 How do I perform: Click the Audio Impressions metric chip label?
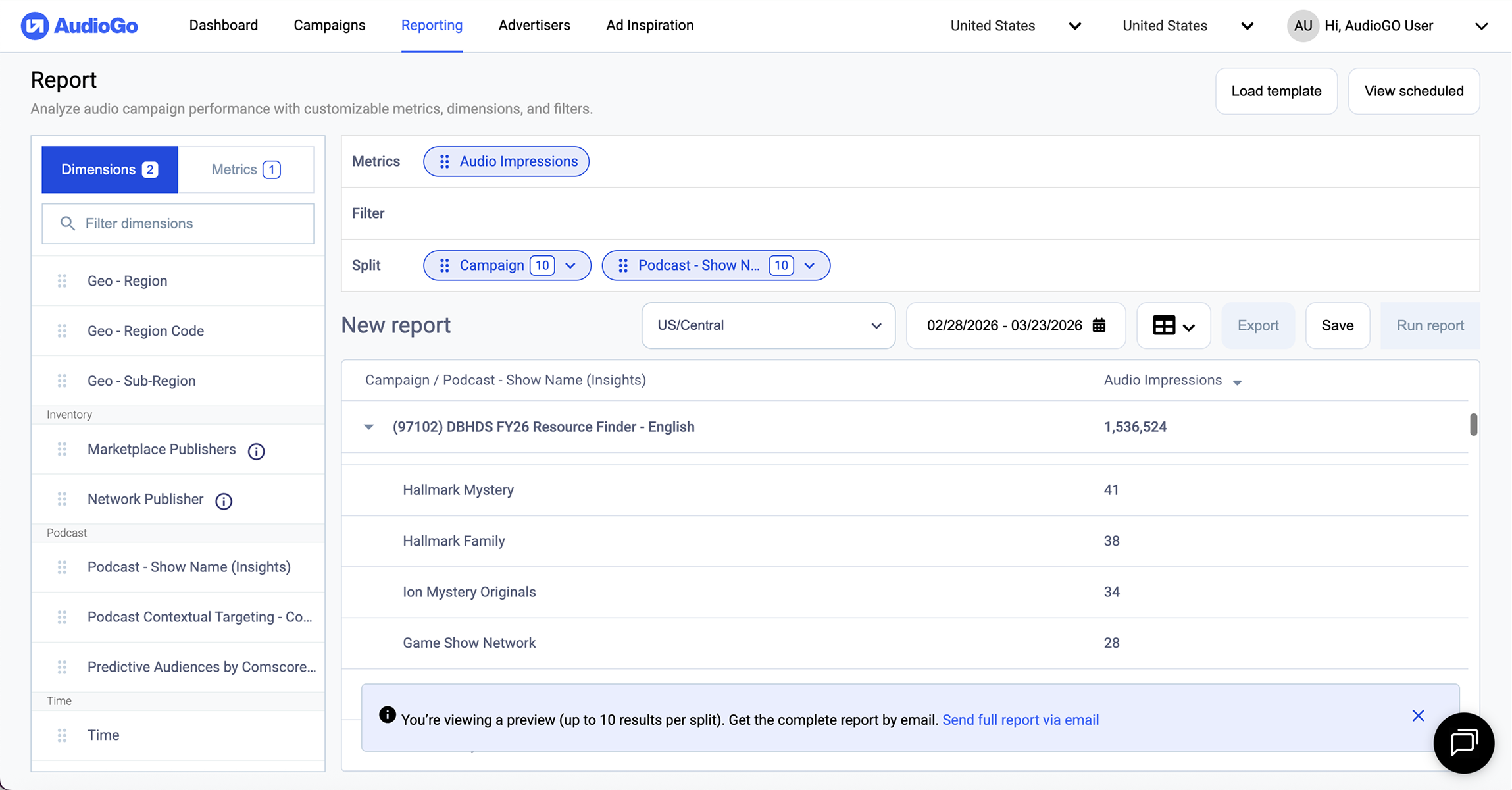coord(518,161)
